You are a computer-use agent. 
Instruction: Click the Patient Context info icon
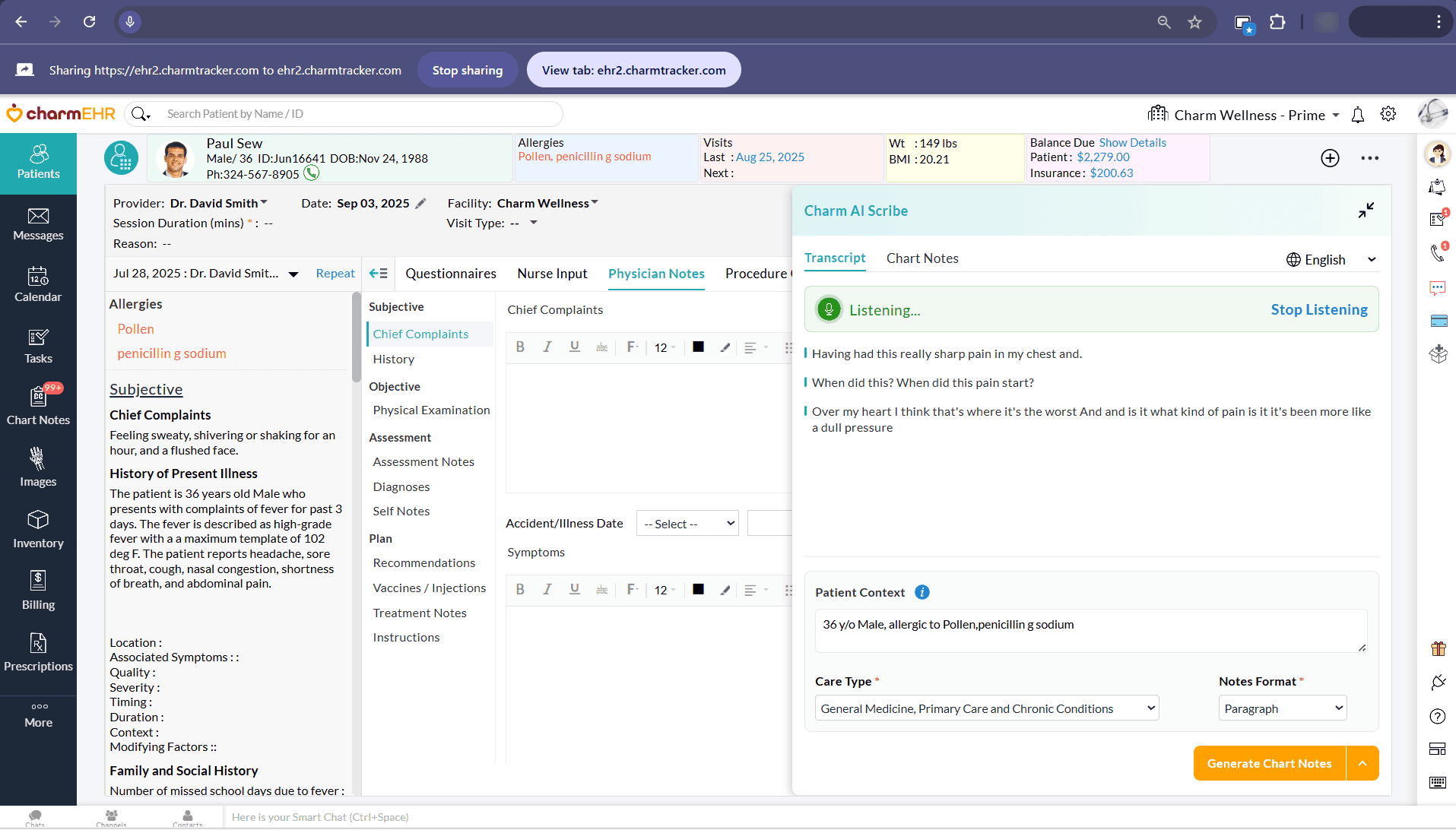922,592
